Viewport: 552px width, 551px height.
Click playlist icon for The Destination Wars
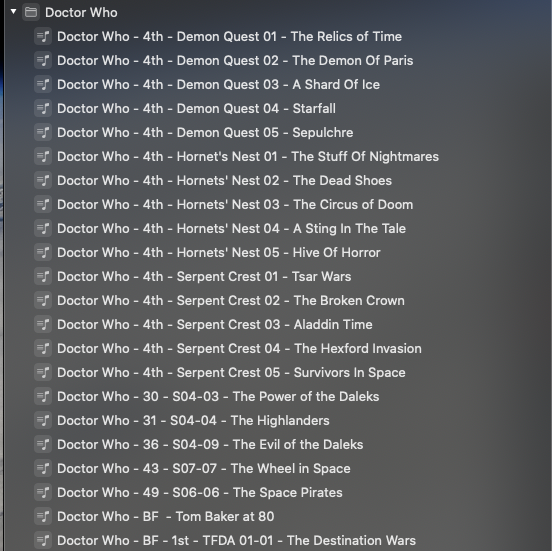(43, 540)
